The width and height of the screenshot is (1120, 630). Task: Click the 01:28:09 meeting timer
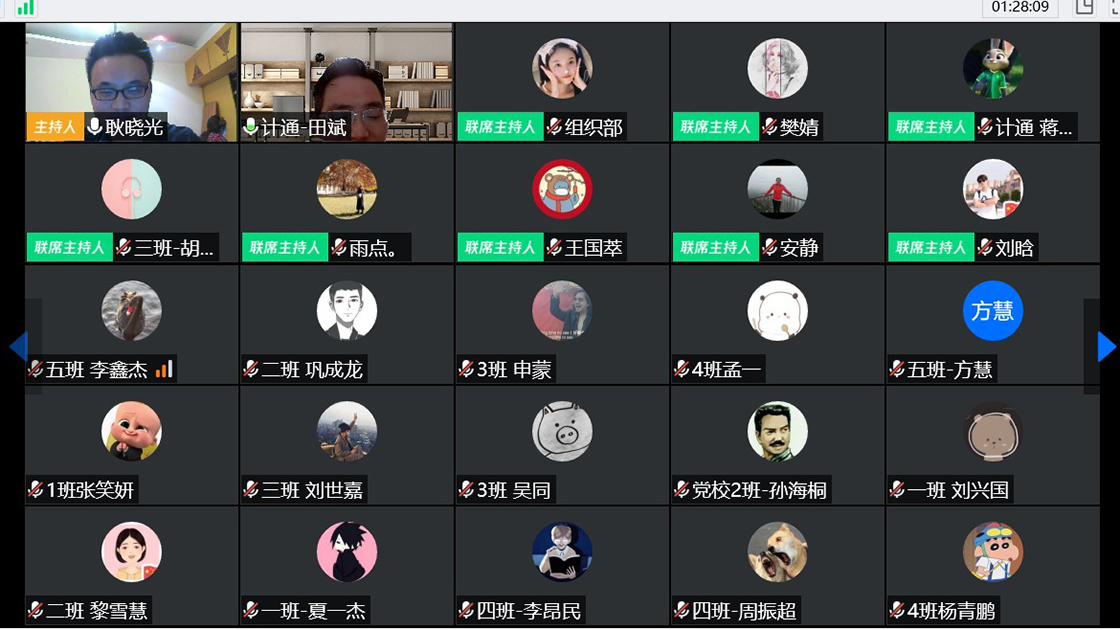click(1020, 7)
